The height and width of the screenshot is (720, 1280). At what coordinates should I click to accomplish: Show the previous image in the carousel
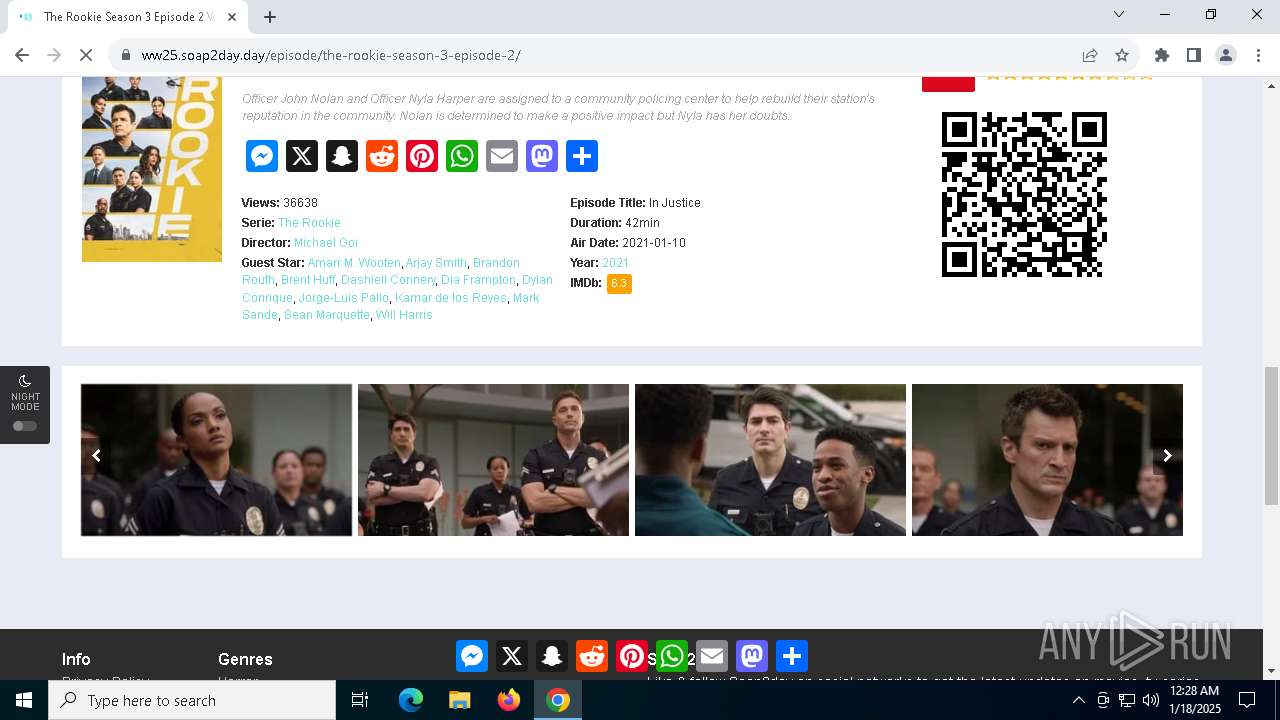point(96,455)
